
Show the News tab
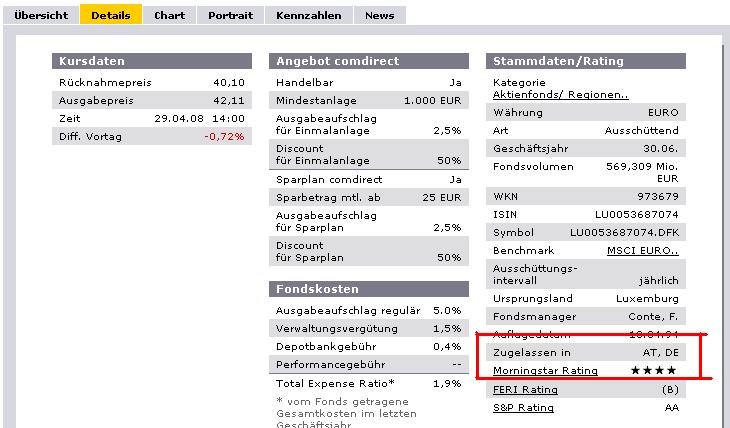[x=379, y=15]
